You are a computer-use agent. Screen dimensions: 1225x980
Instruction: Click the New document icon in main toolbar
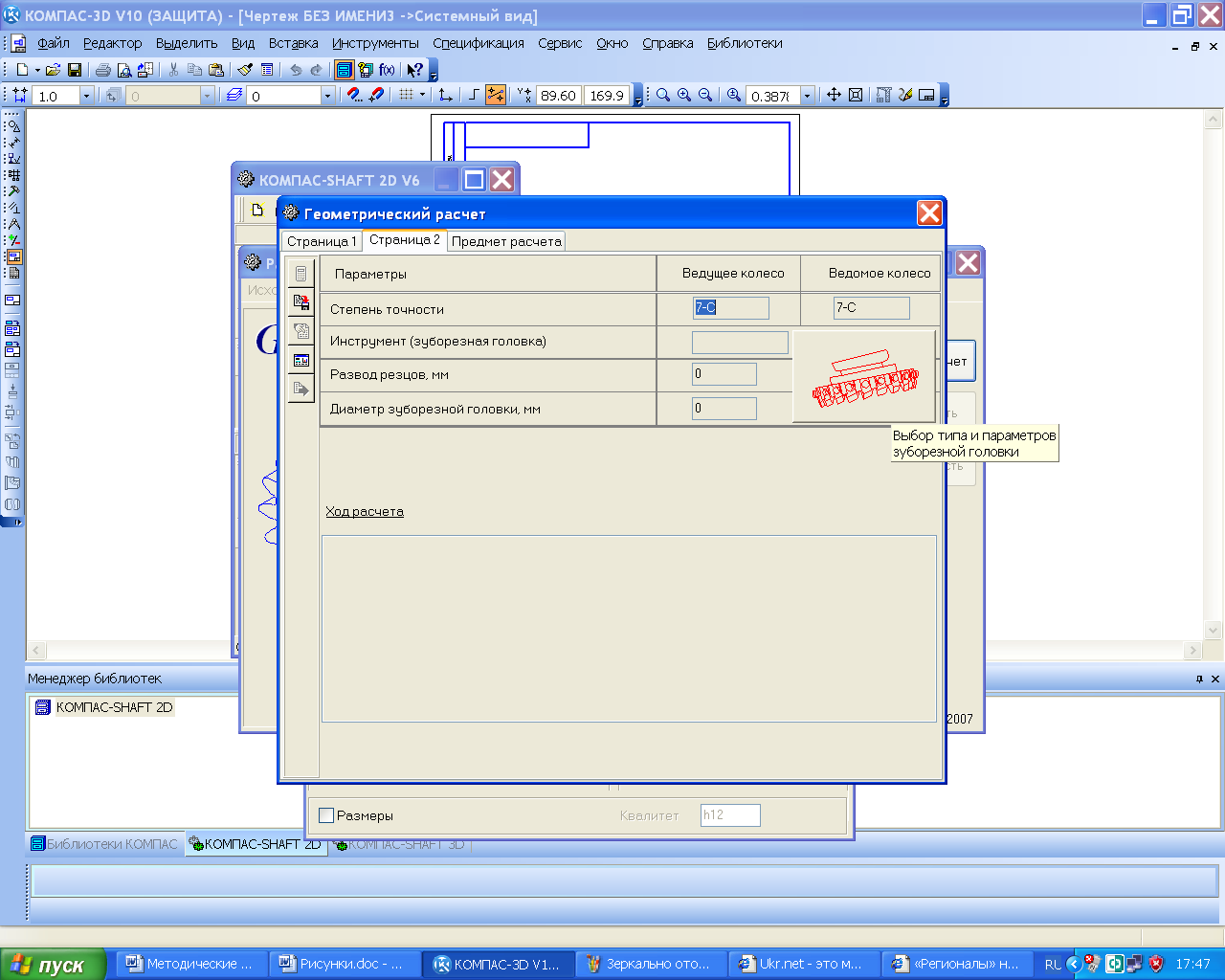pos(22,70)
